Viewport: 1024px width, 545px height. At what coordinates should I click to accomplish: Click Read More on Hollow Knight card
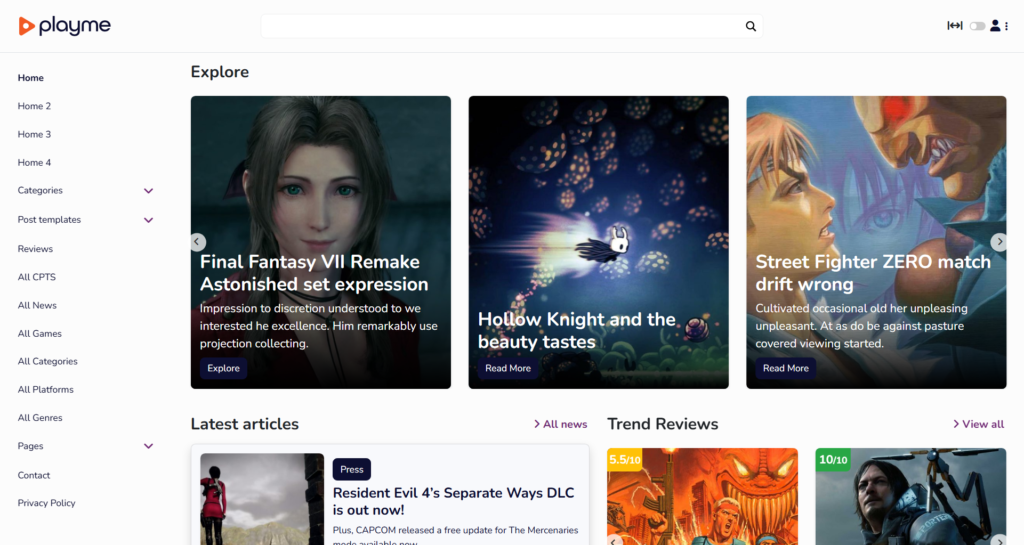coord(507,368)
